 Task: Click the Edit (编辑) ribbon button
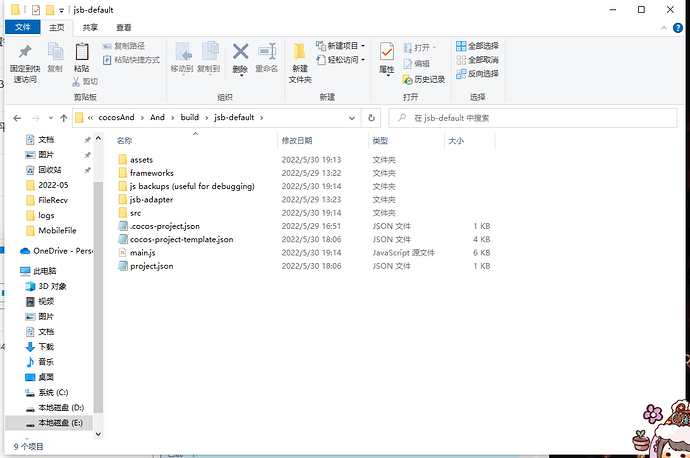pos(416,64)
